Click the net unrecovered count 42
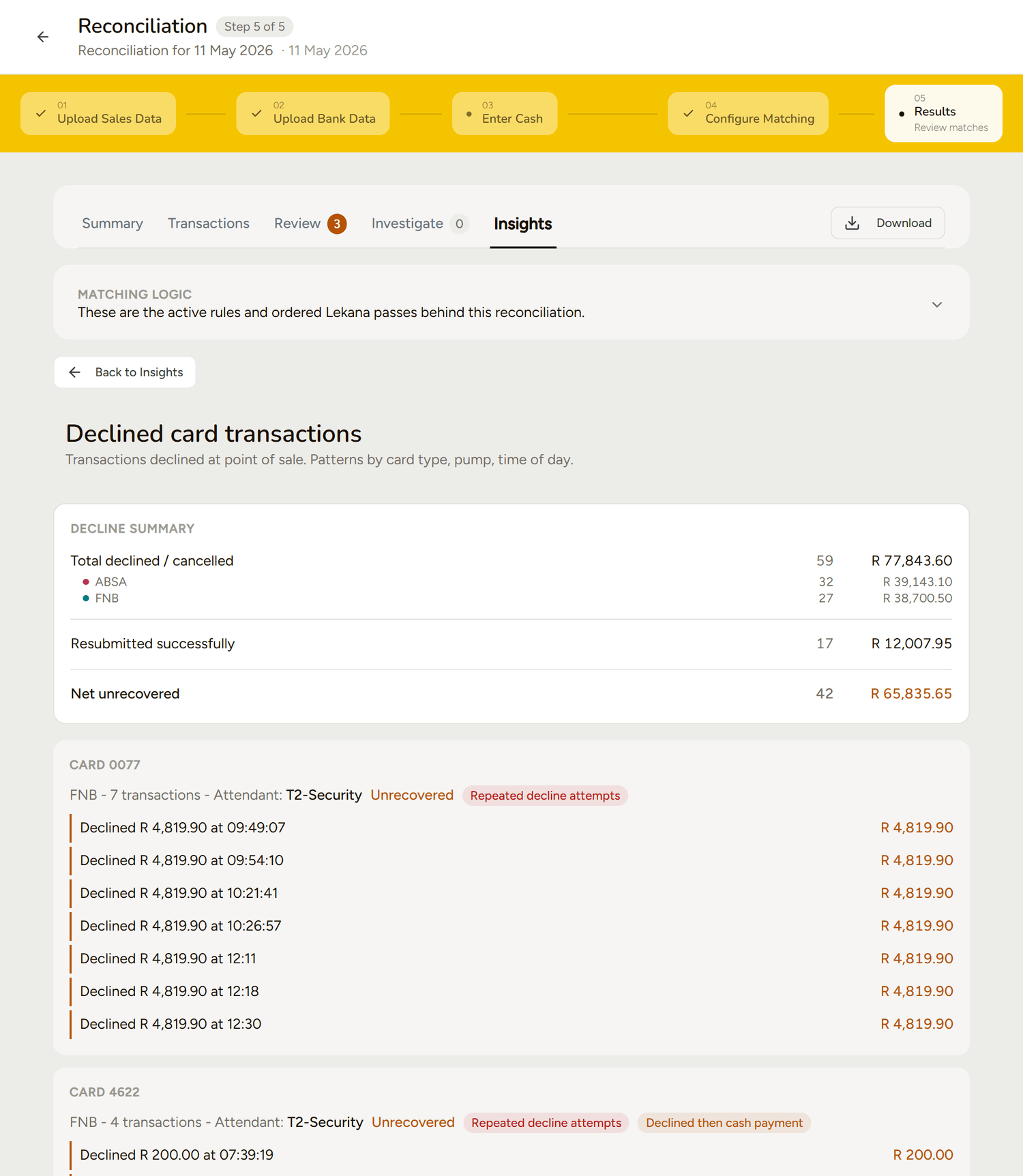 coord(825,693)
